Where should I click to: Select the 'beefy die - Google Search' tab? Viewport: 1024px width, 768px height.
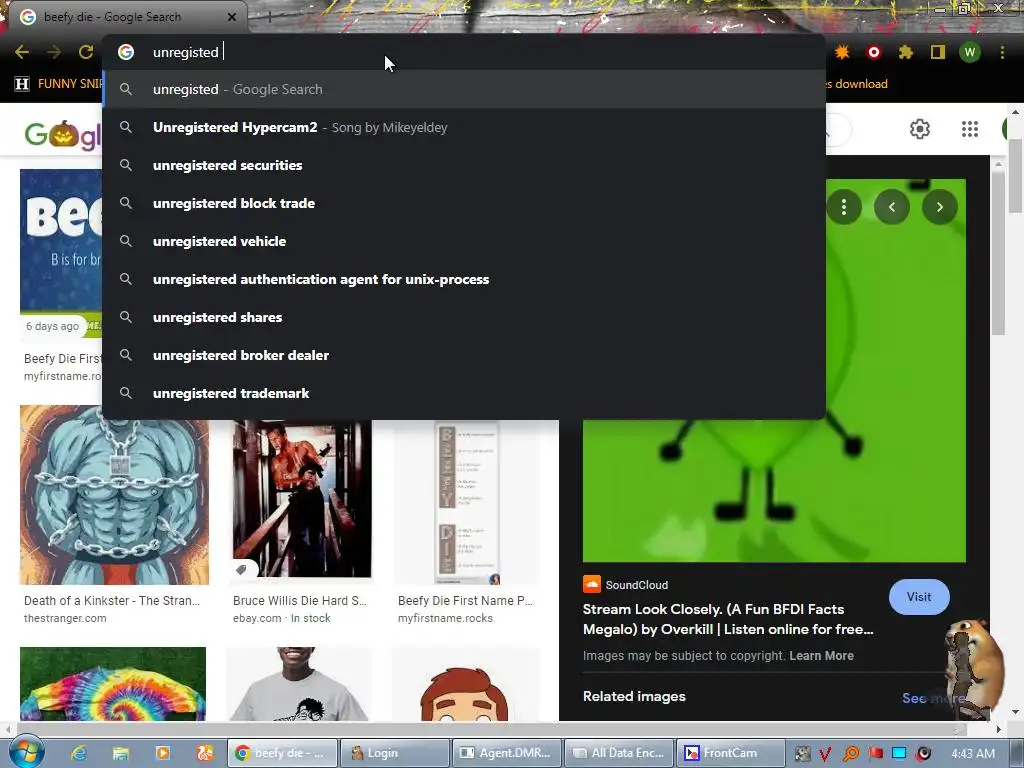tap(127, 17)
